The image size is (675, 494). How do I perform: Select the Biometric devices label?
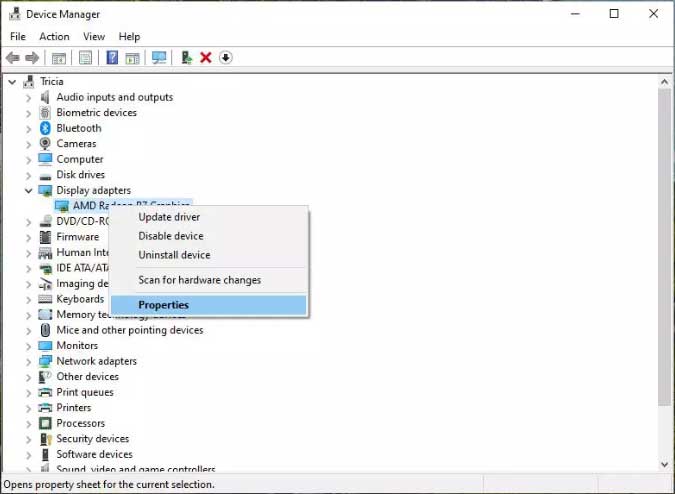click(96, 112)
